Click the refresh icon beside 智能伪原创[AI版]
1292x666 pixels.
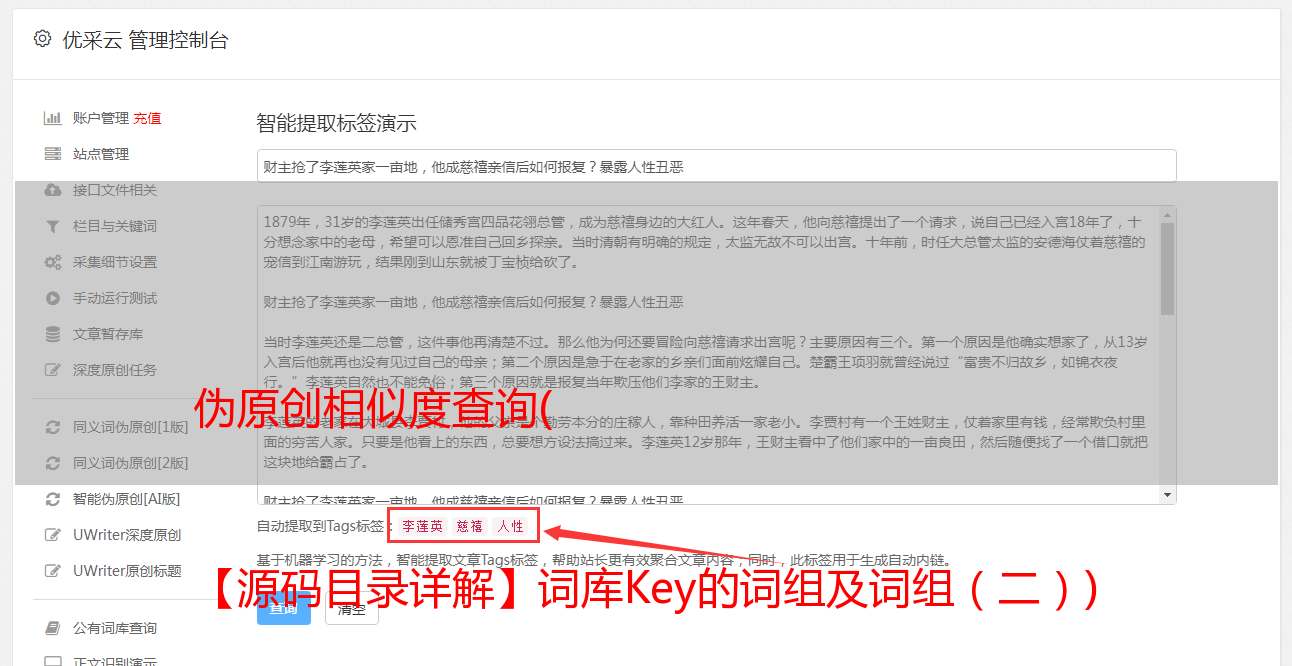(x=52, y=499)
